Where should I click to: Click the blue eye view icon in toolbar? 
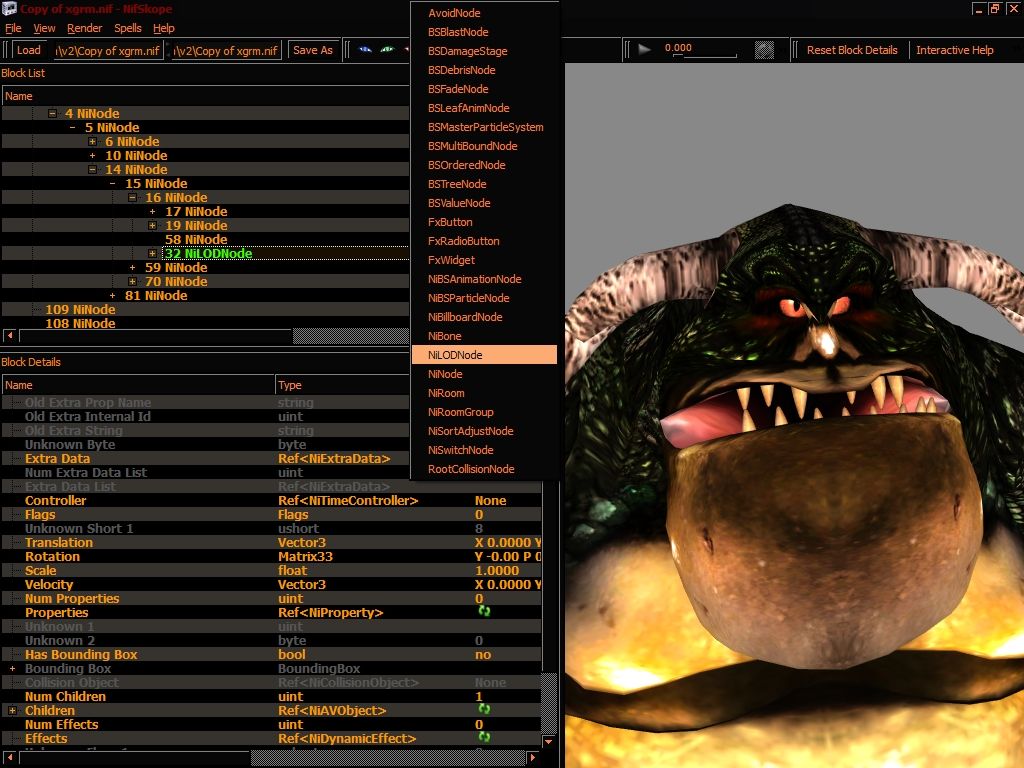click(x=365, y=50)
